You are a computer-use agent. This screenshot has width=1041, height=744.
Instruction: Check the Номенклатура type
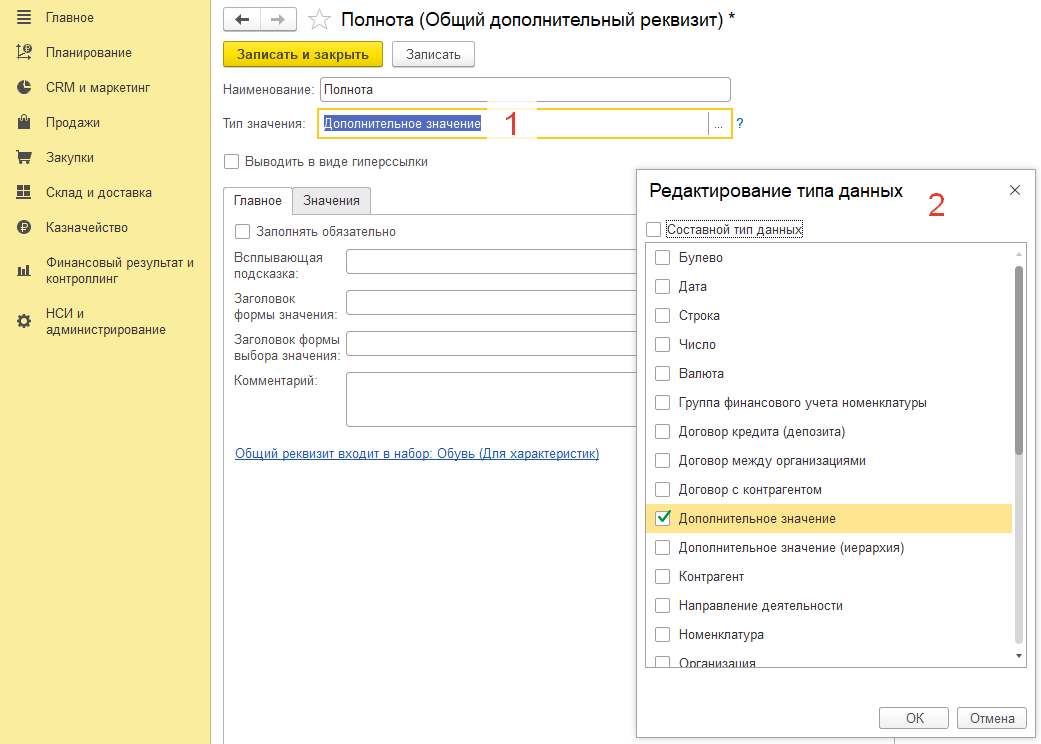coord(663,634)
